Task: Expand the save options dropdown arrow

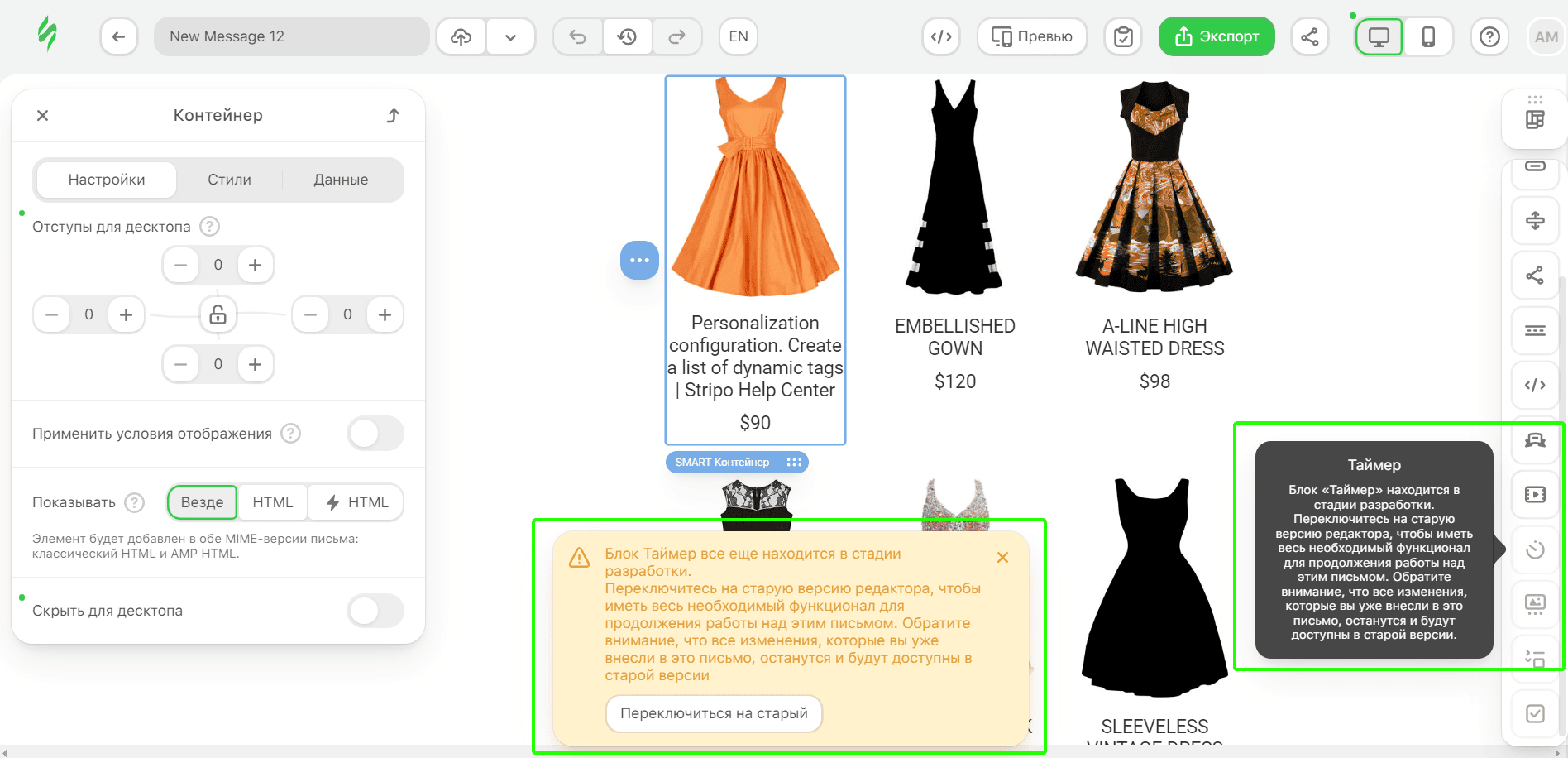Action: tap(510, 36)
